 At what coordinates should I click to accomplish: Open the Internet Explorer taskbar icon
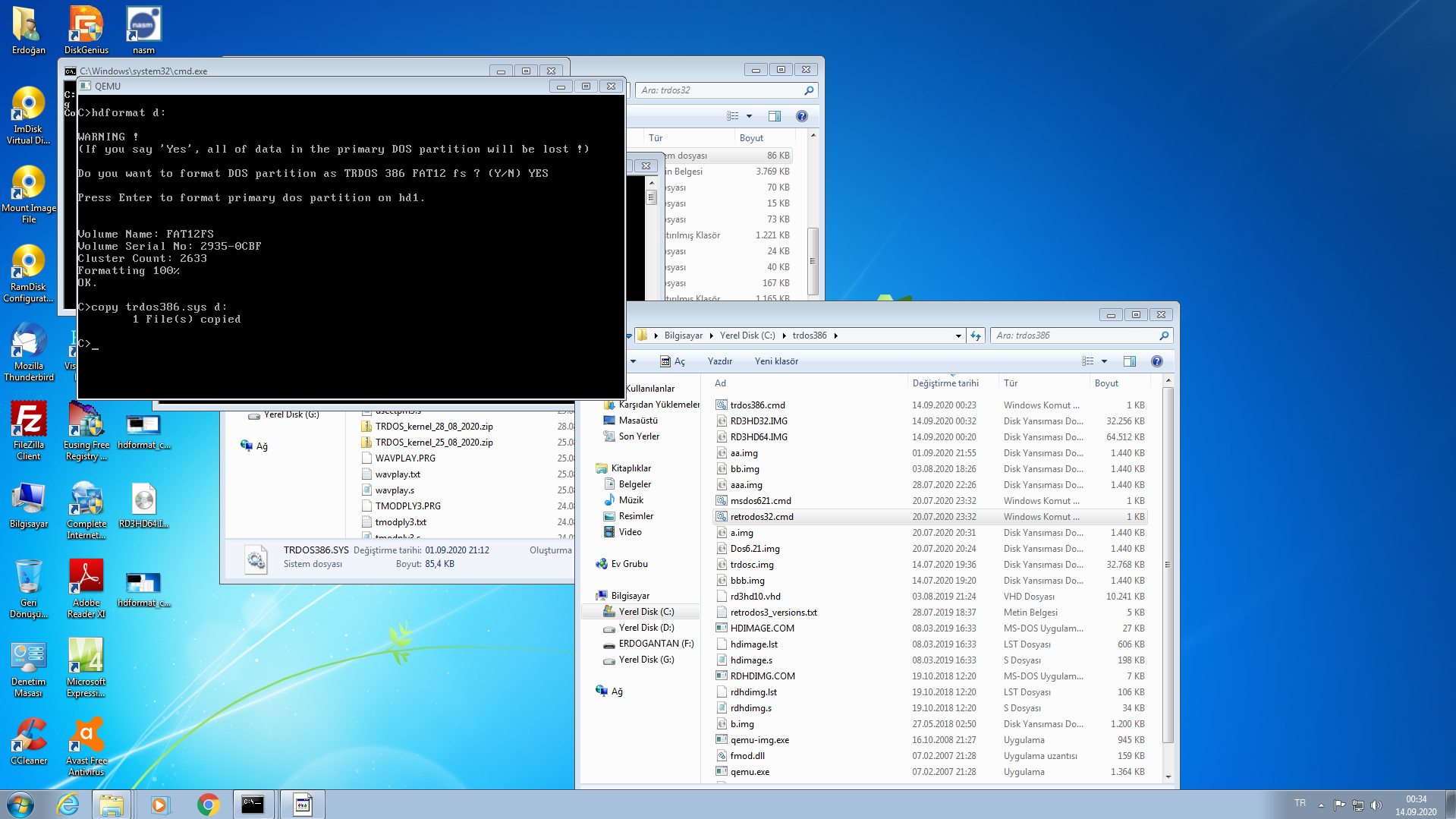[68, 805]
